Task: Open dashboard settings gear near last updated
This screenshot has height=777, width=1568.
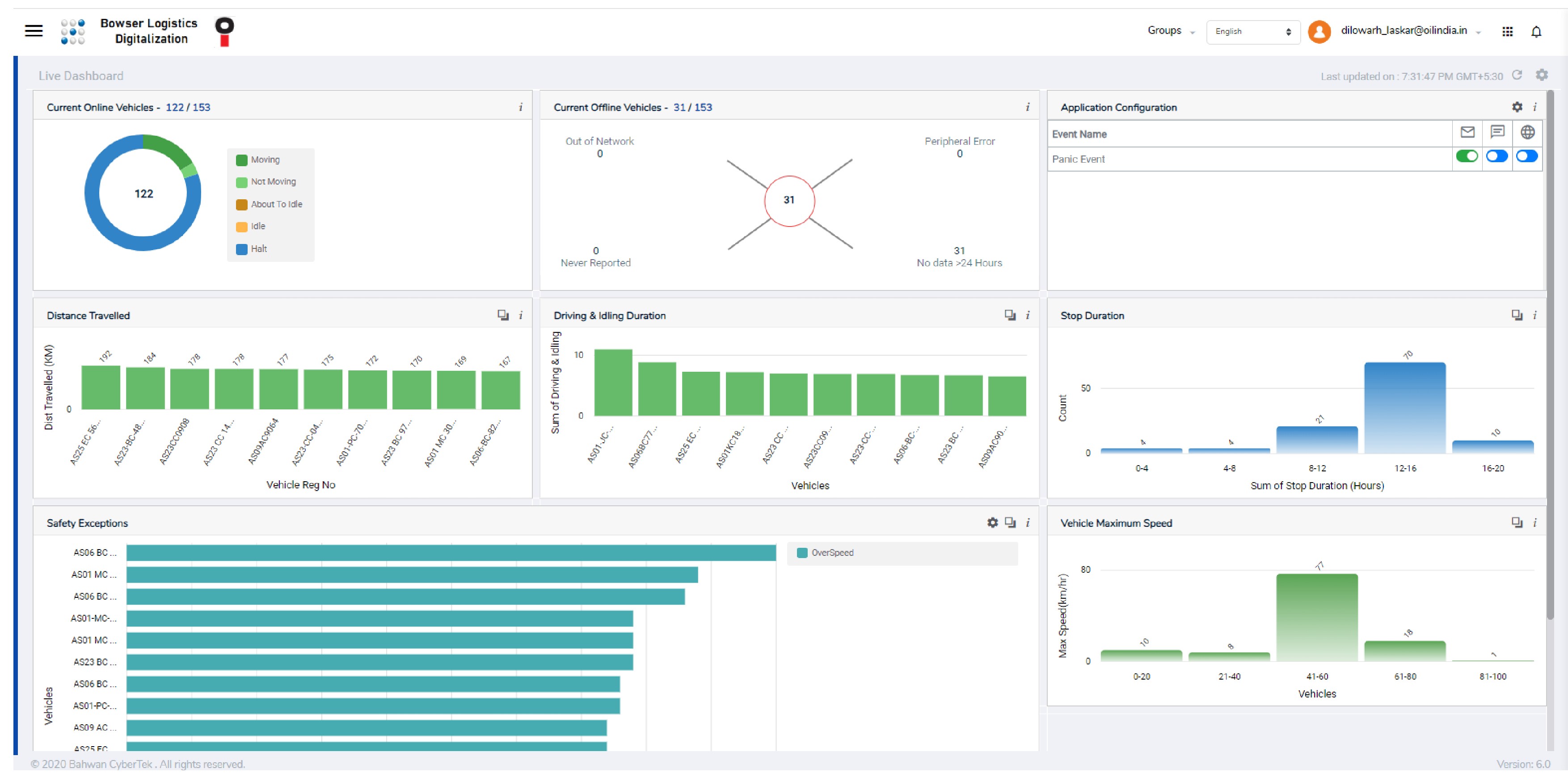Action: coord(1541,75)
